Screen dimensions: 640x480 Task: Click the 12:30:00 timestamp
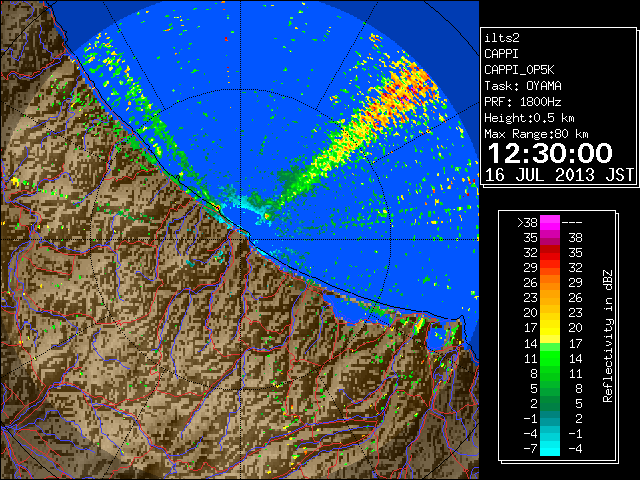point(550,153)
